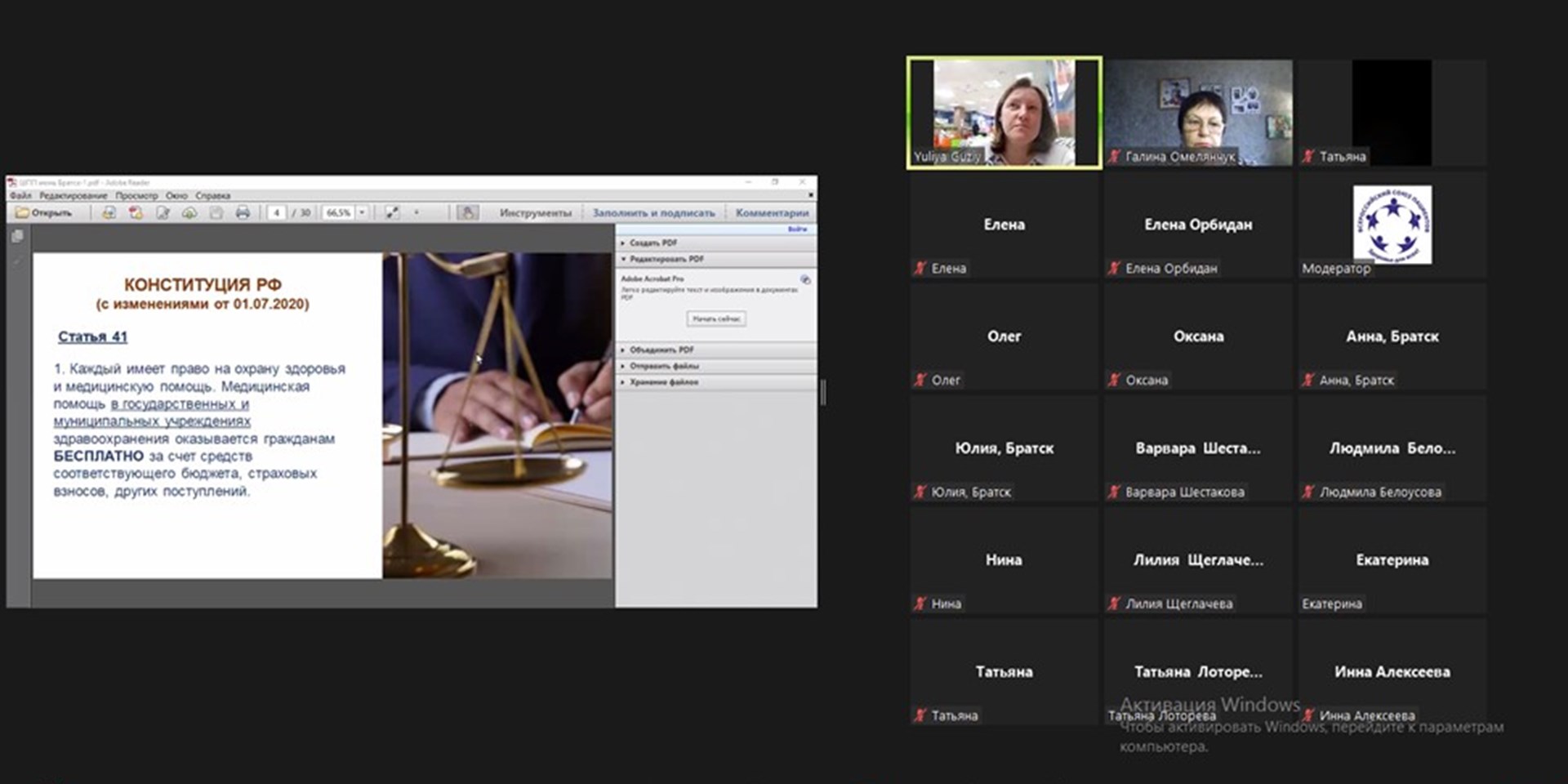Open the page thumbnails sidebar icon

(x=18, y=236)
